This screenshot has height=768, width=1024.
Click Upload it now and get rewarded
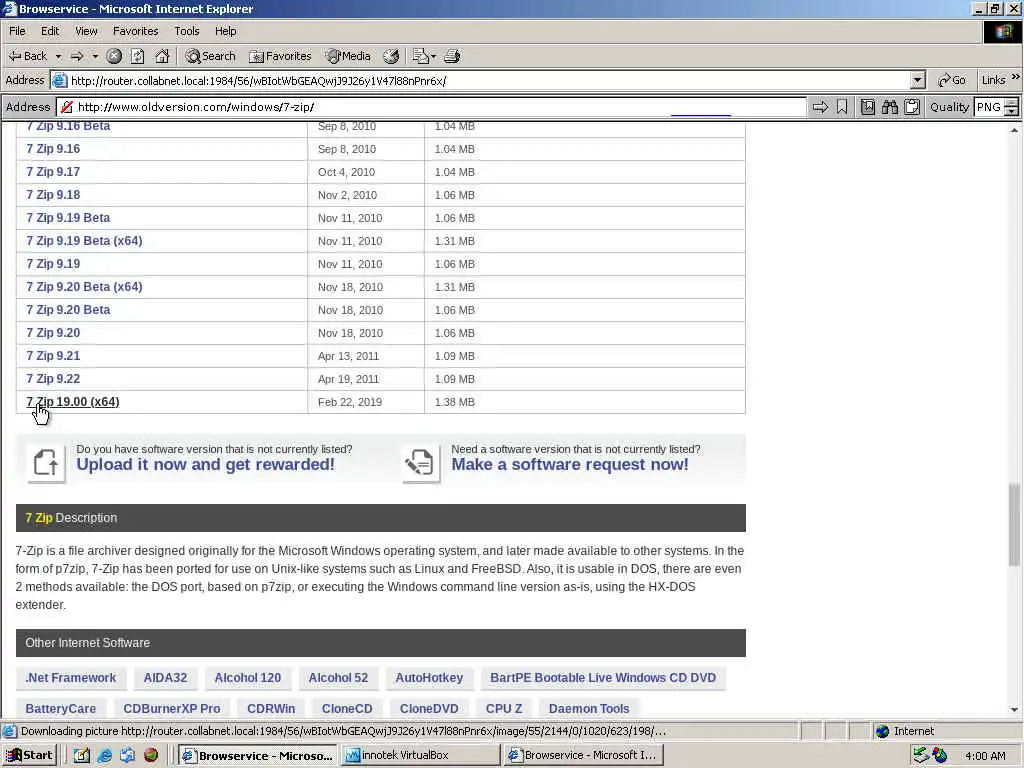205,464
